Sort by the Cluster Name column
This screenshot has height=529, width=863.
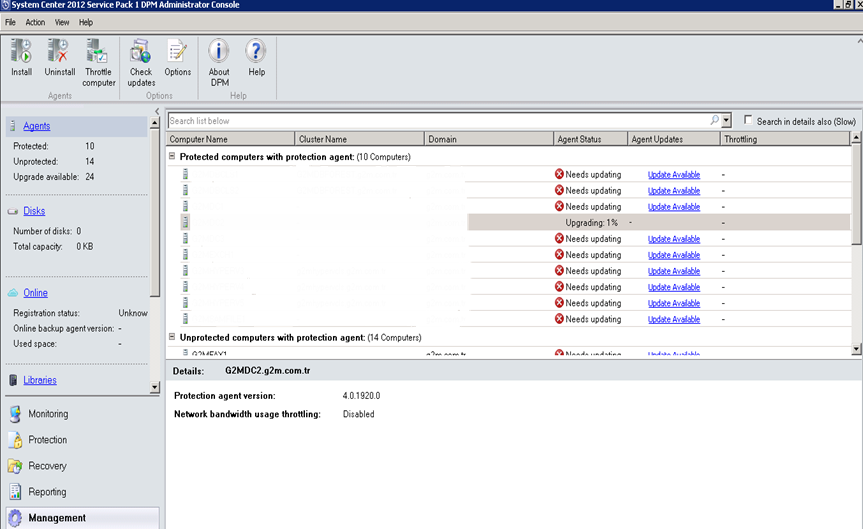359,139
